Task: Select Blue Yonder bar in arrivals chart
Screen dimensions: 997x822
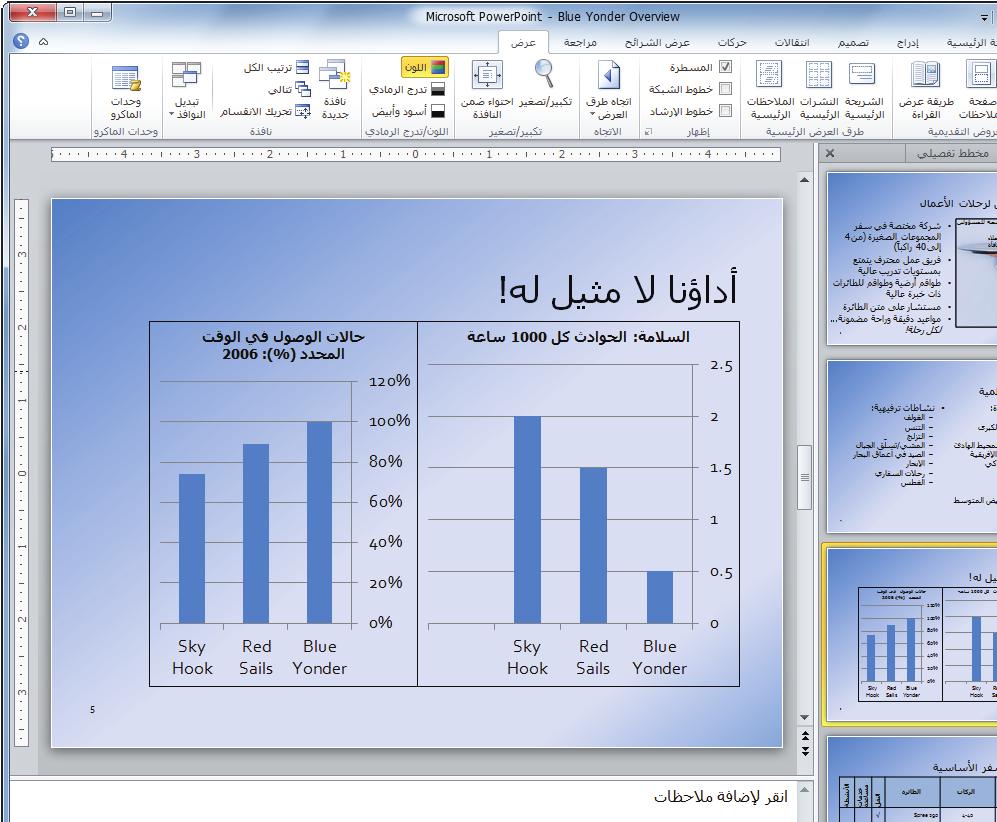Action: pyautogui.click(x=319, y=523)
